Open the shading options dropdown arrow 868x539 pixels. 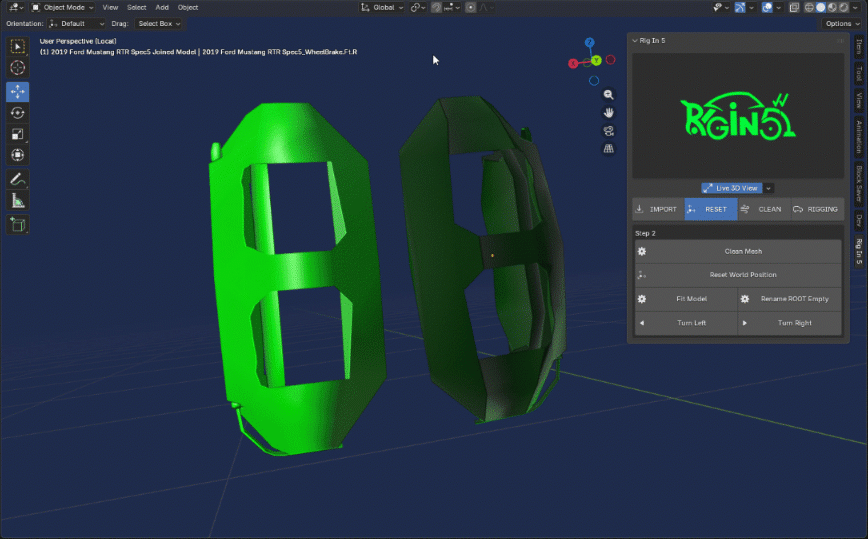[855, 7]
